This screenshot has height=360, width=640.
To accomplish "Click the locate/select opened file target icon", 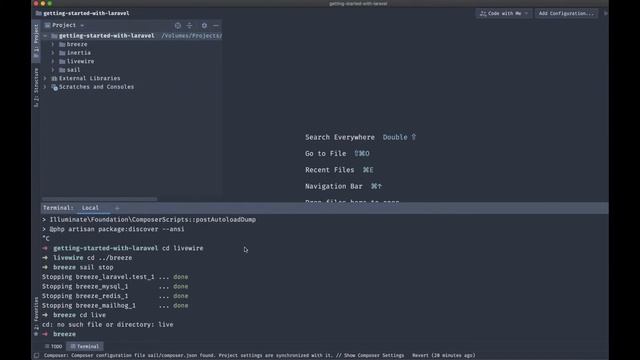I will pos(178,25).
